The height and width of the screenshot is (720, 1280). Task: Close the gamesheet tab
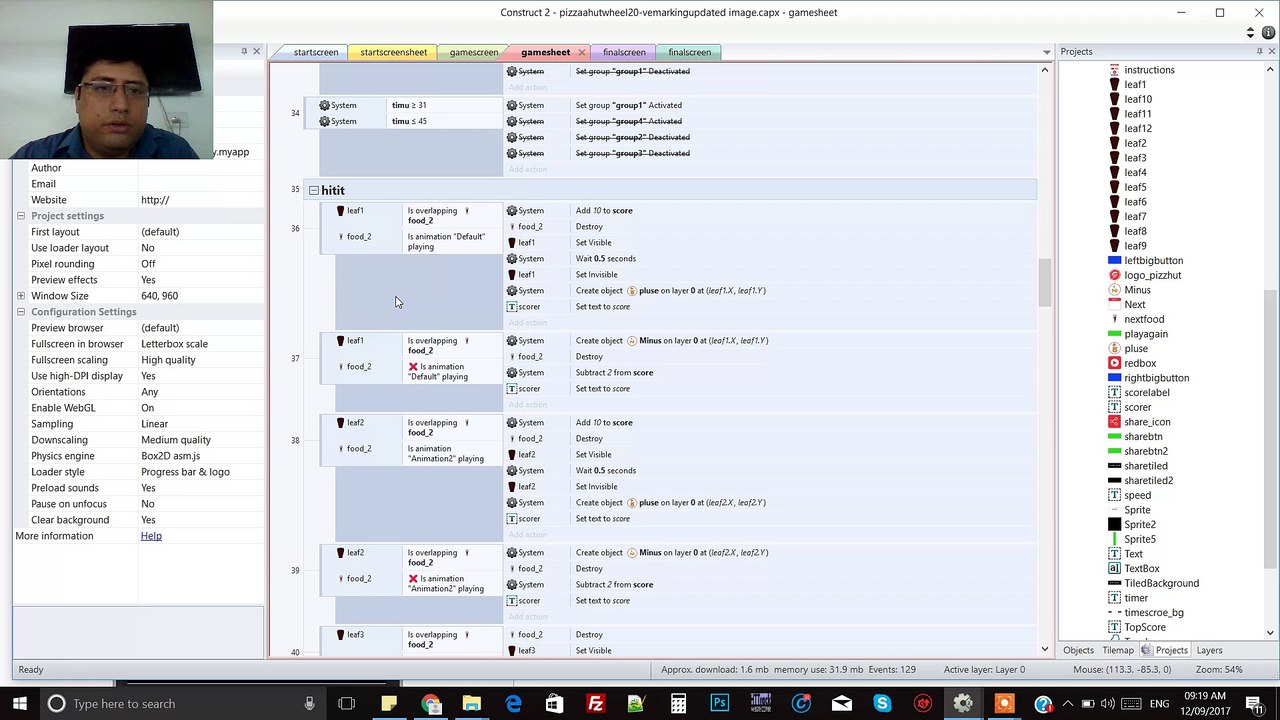[581, 52]
